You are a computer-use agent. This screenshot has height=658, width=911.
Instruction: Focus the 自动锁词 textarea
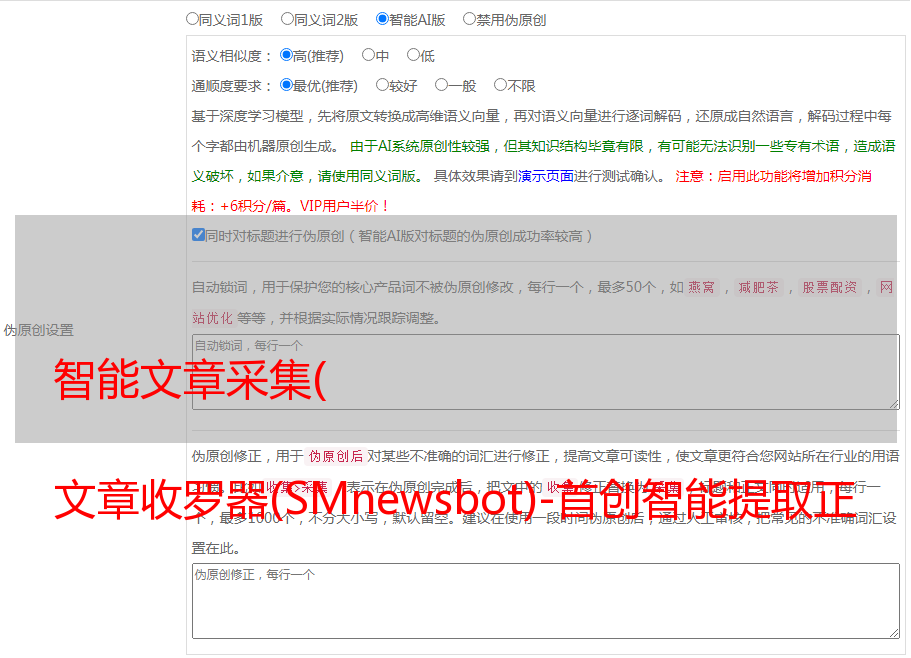click(x=546, y=372)
